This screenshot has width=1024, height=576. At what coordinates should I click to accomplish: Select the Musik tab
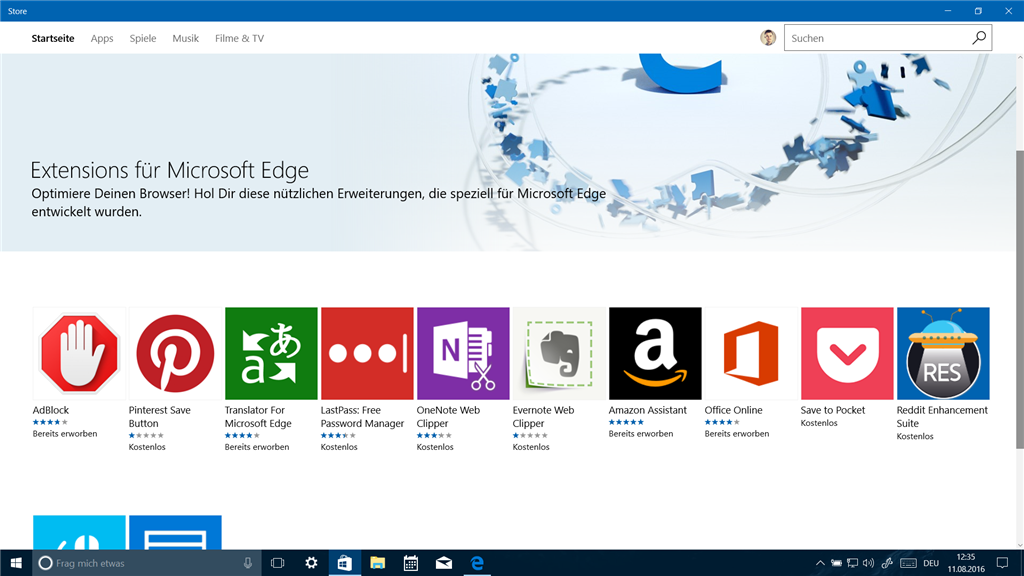point(185,39)
